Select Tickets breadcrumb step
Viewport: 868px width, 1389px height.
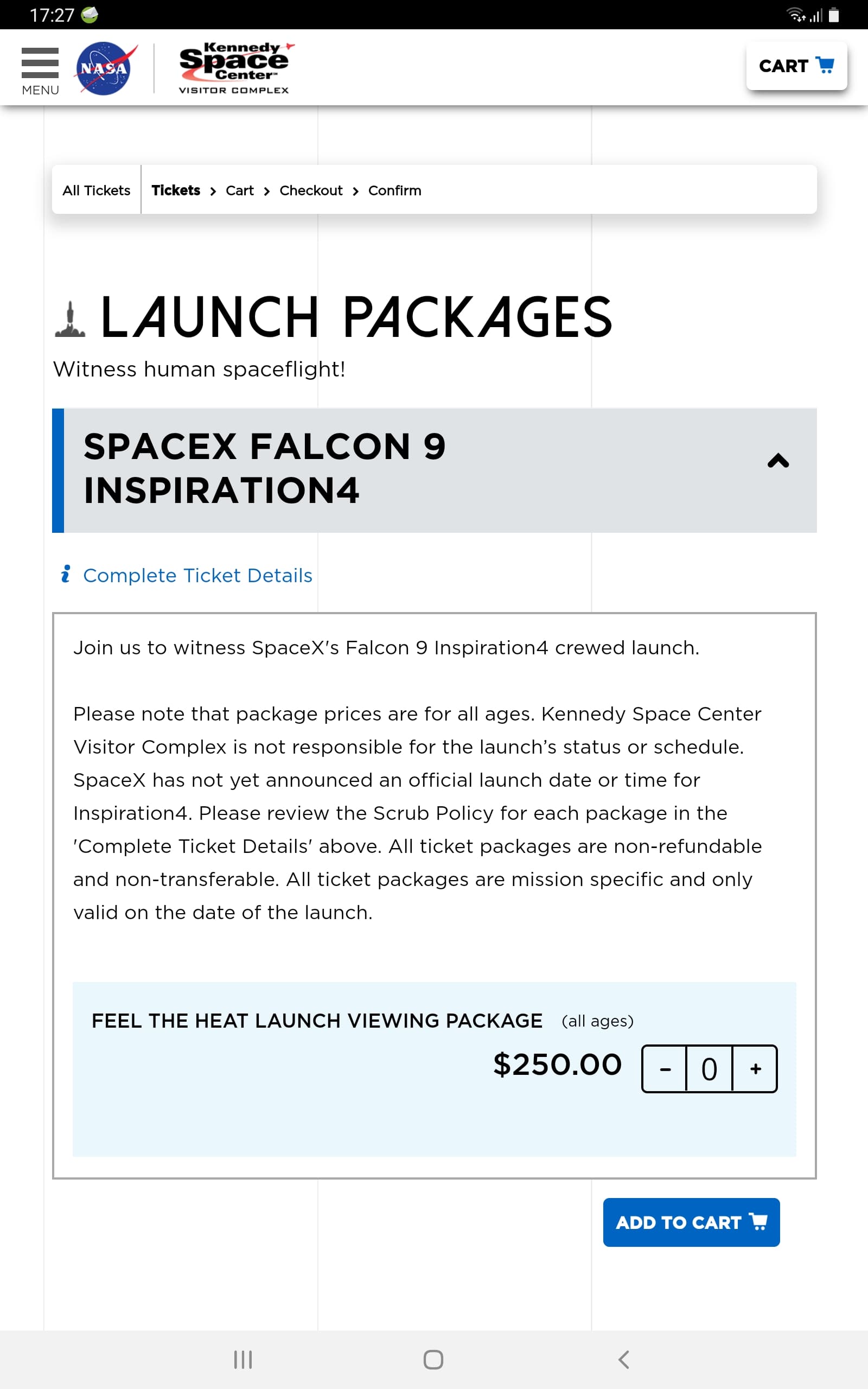176,190
